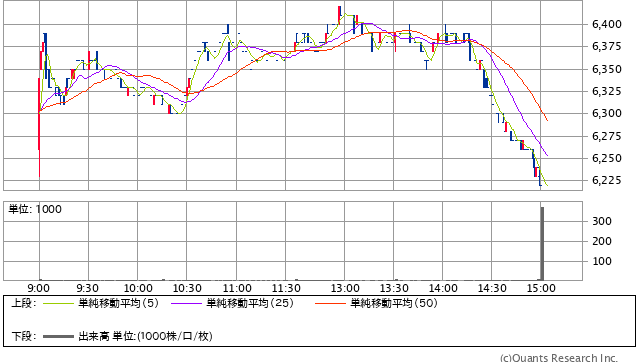Image resolution: width=638 pixels, height=362 pixels.
Task: Click the red 単純移動平均(50) legend line
Action: pyautogui.click(x=330, y=303)
